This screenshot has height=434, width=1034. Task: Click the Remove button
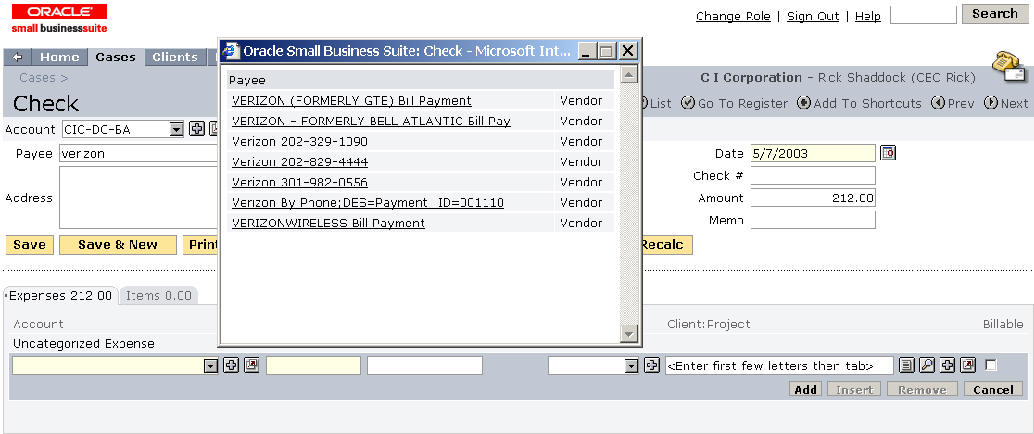(x=923, y=390)
